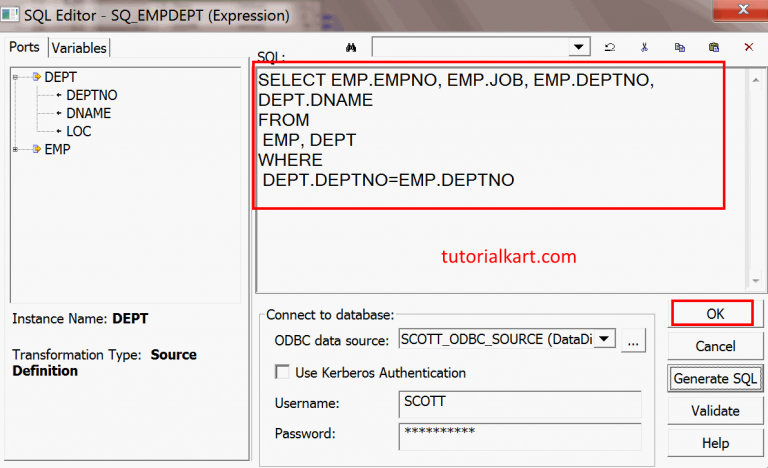Click the Validate button
768x468 pixels.
[715, 410]
